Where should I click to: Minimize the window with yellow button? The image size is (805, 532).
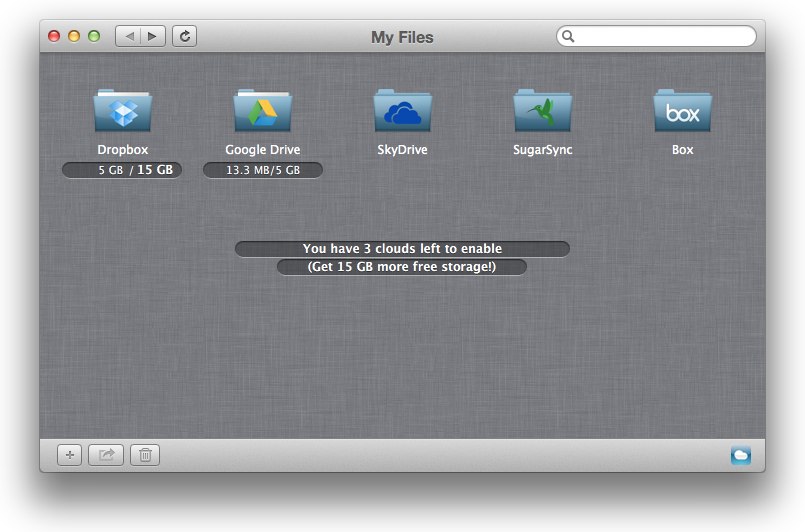(74, 36)
